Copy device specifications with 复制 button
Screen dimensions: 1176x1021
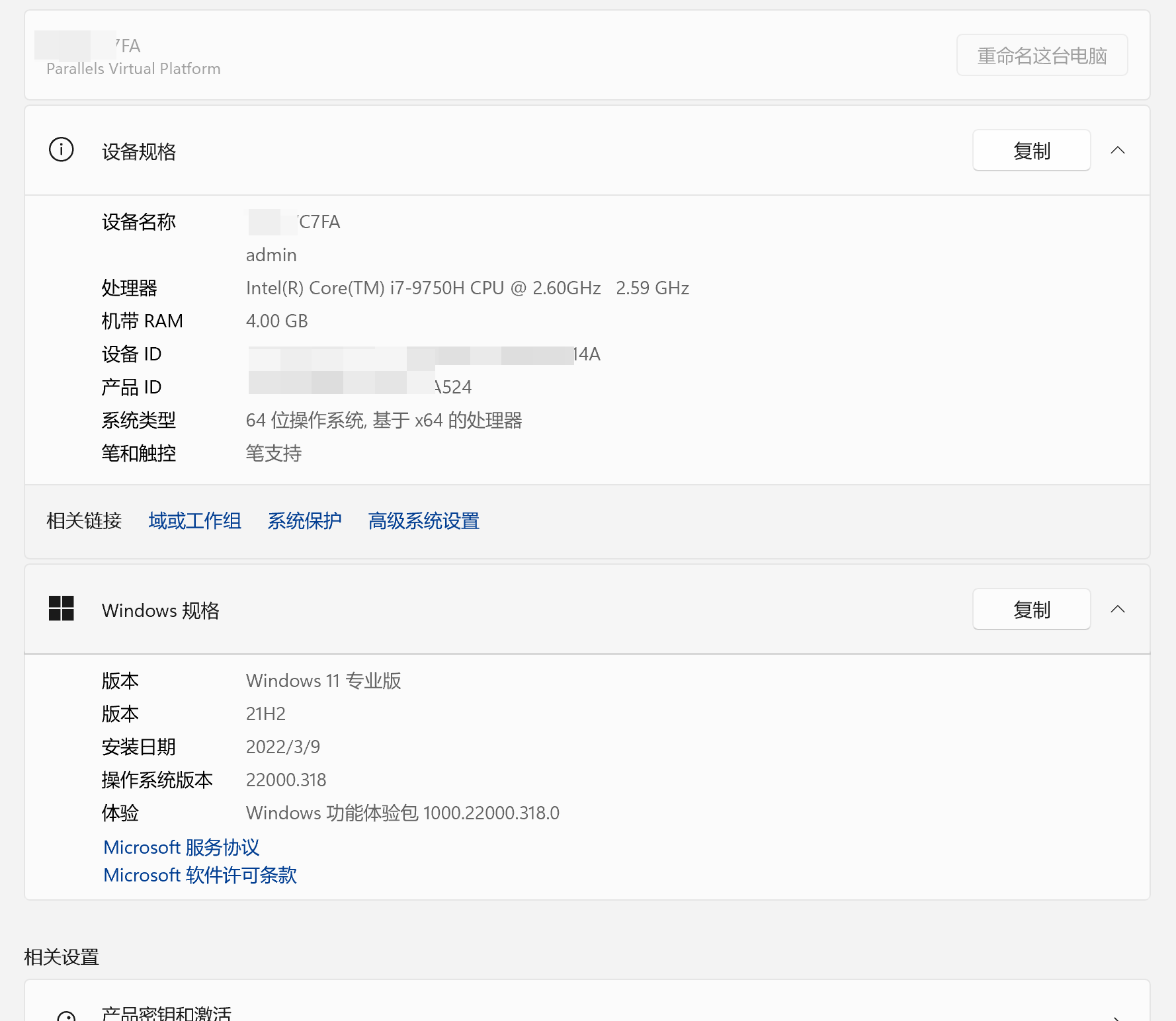click(x=1031, y=150)
